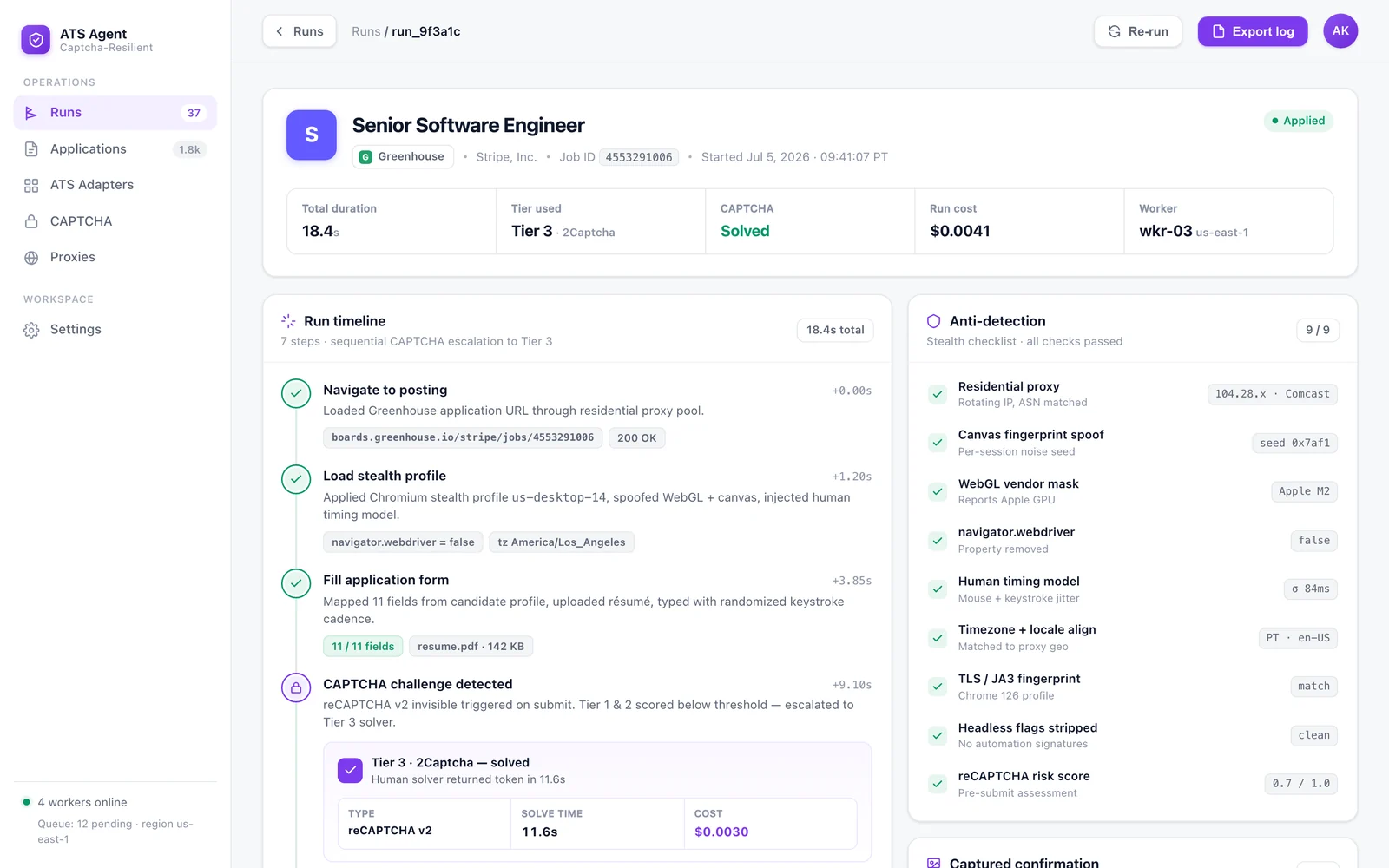This screenshot has height=868, width=1389.
Task: Click the Runs count badge 37
Action: pyautogui.click(x=194, y=113)
